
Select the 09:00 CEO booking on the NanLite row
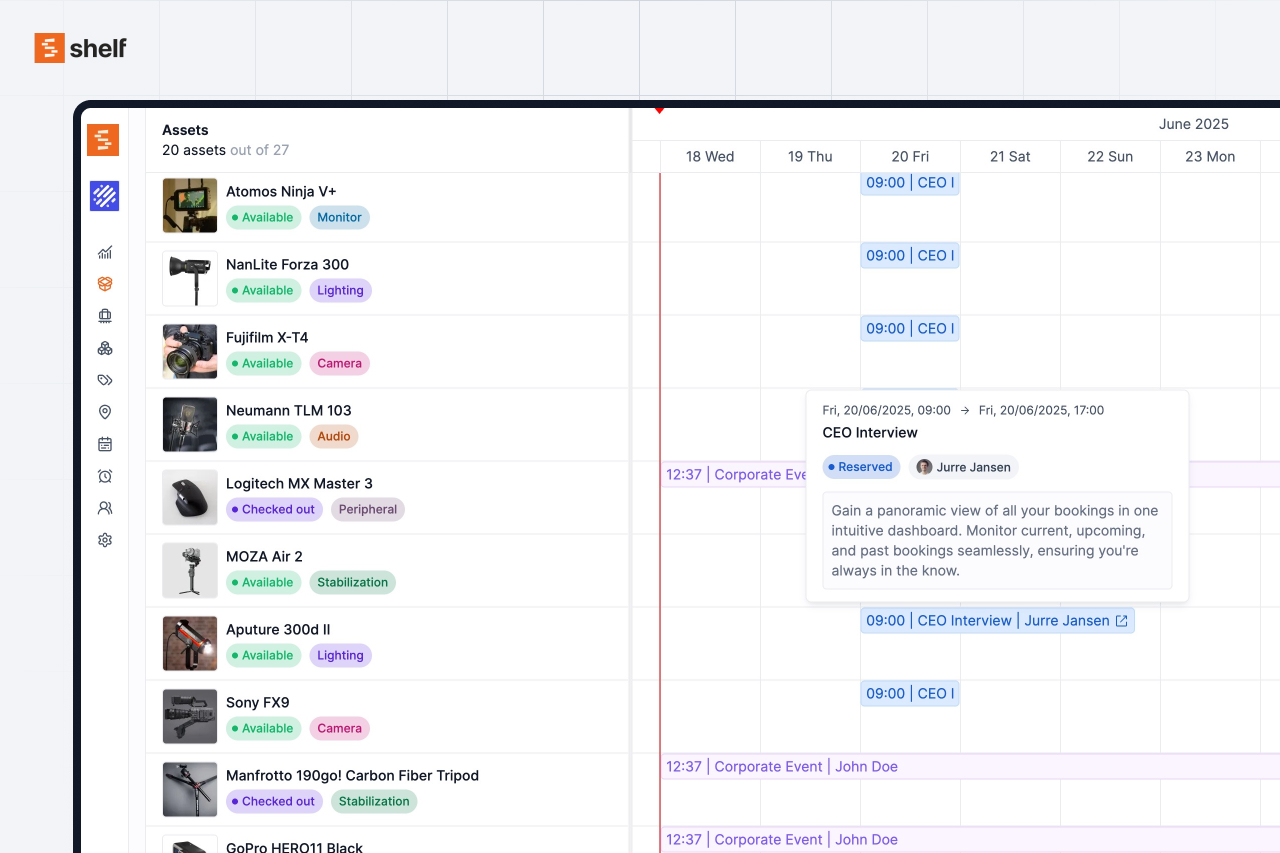909,255
